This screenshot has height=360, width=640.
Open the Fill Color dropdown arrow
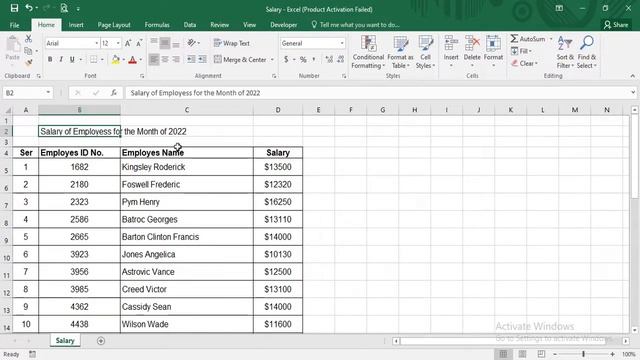coord(124,60)
